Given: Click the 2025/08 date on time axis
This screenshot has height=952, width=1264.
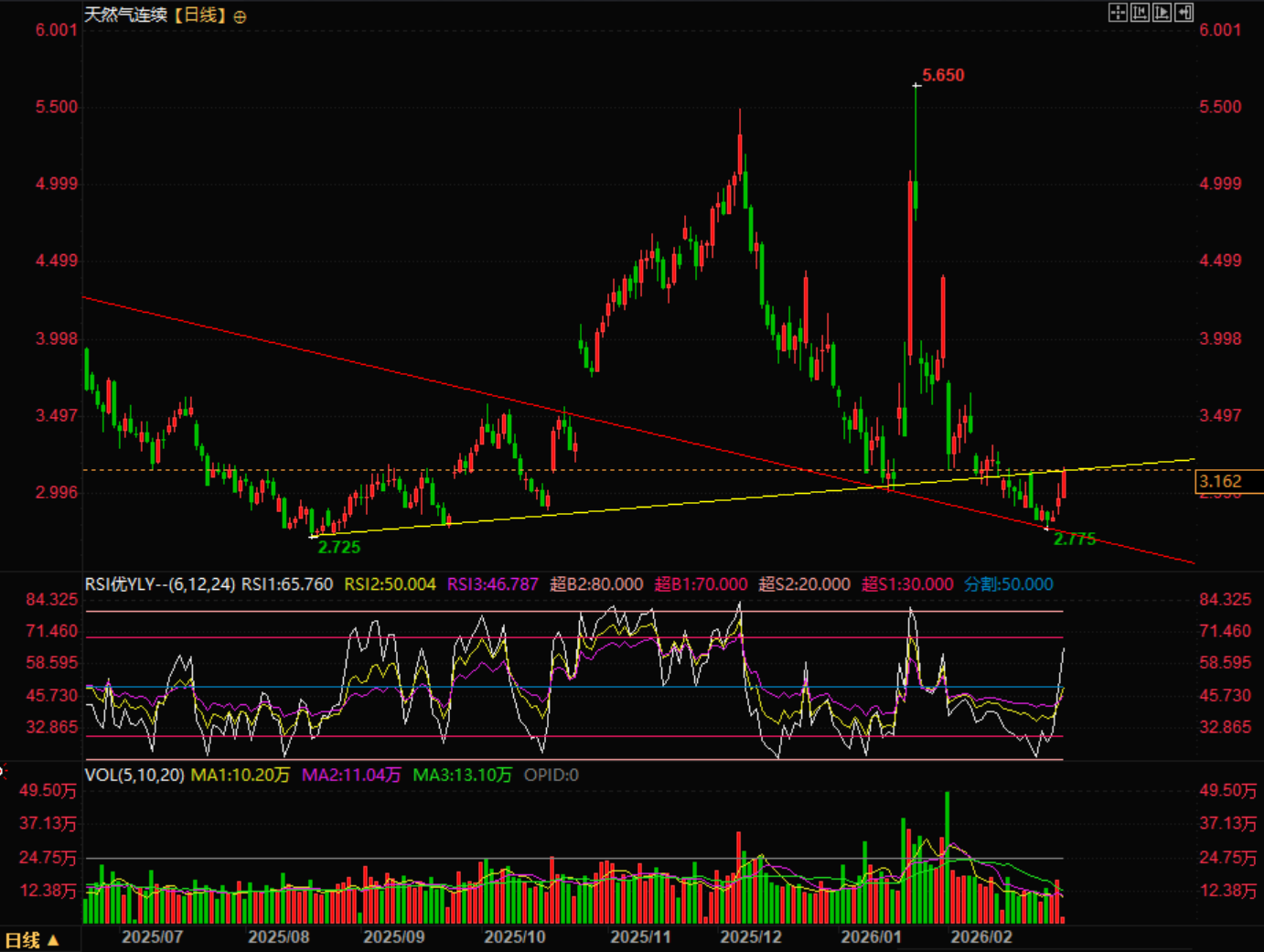Looking at the screenshot, I should [x=279, y=936].
